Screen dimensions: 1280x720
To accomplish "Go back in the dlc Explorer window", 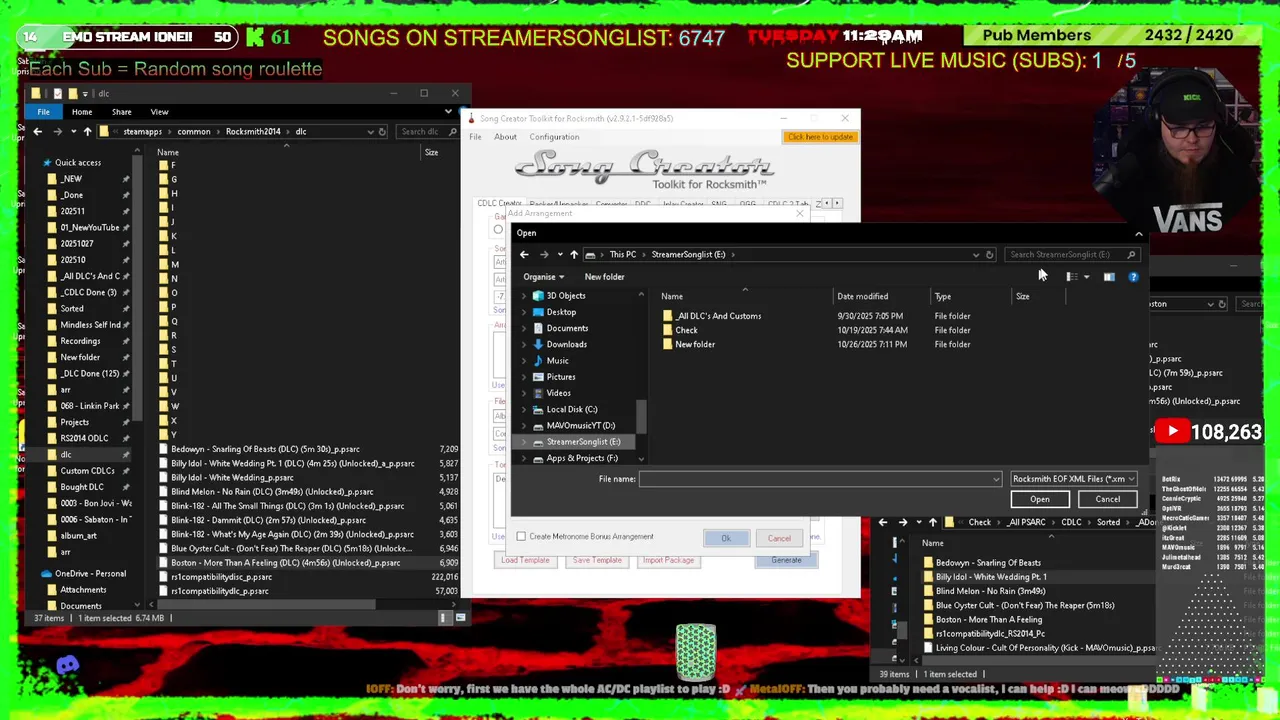I will tap(38, 131).
